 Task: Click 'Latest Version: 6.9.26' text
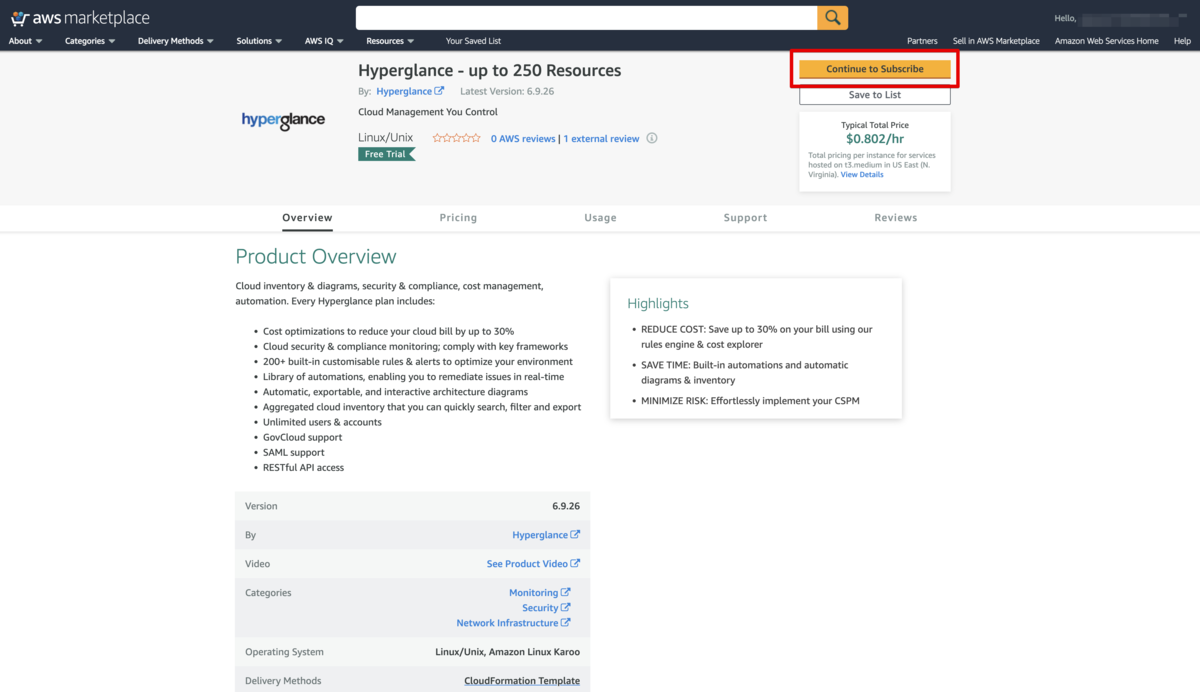[507, 92]
